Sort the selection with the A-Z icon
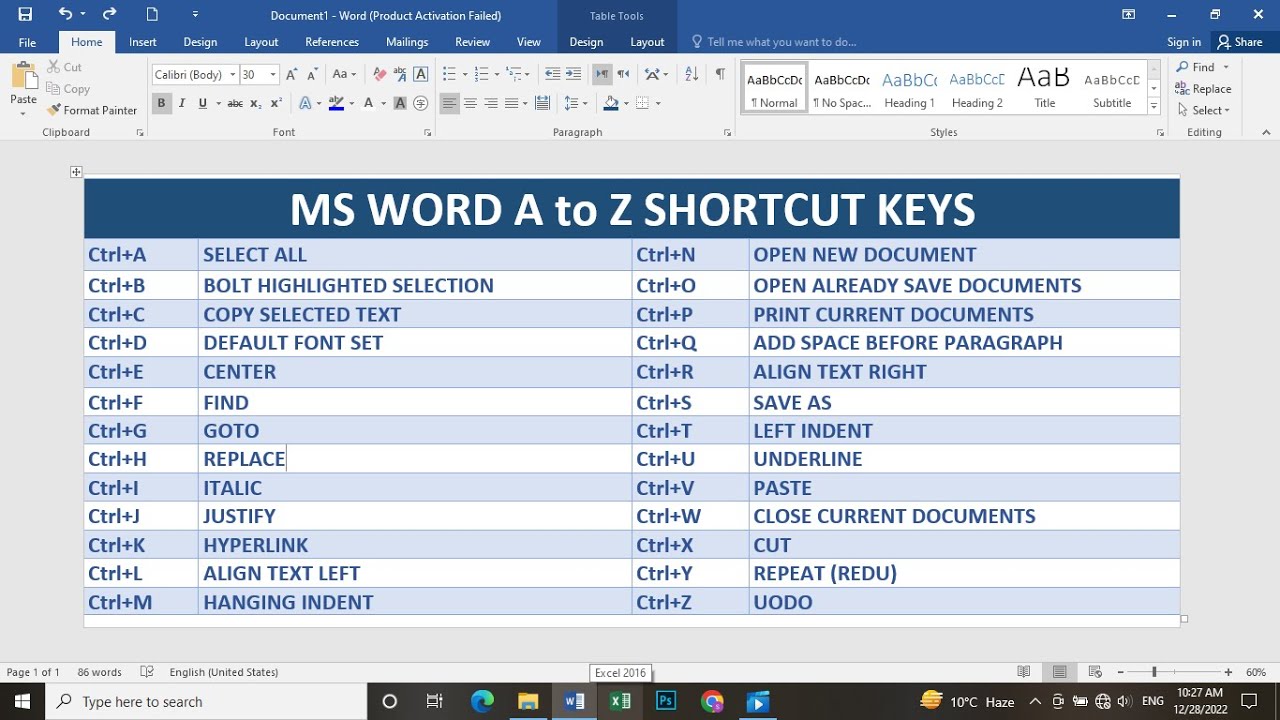Screen dimensions: 1280x720 tap(691, 74)
